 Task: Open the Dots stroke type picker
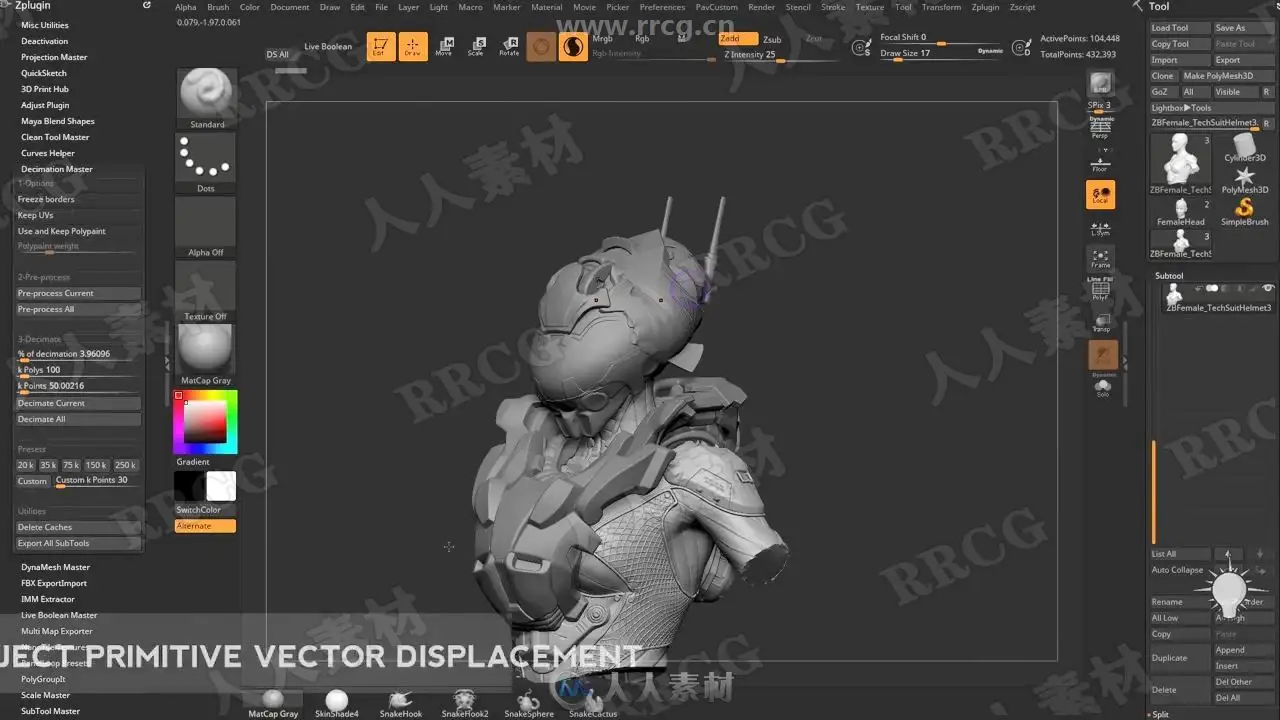[206, 163]
